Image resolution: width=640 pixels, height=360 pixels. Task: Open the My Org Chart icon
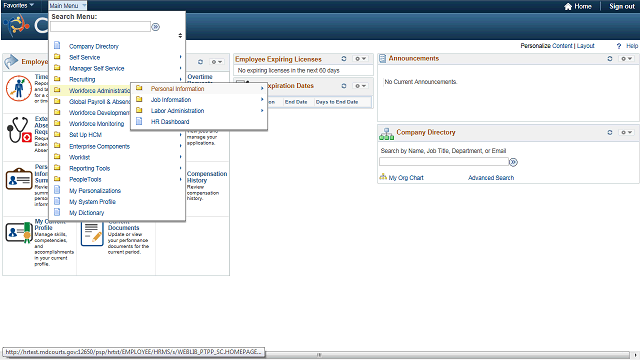[383, 177]
